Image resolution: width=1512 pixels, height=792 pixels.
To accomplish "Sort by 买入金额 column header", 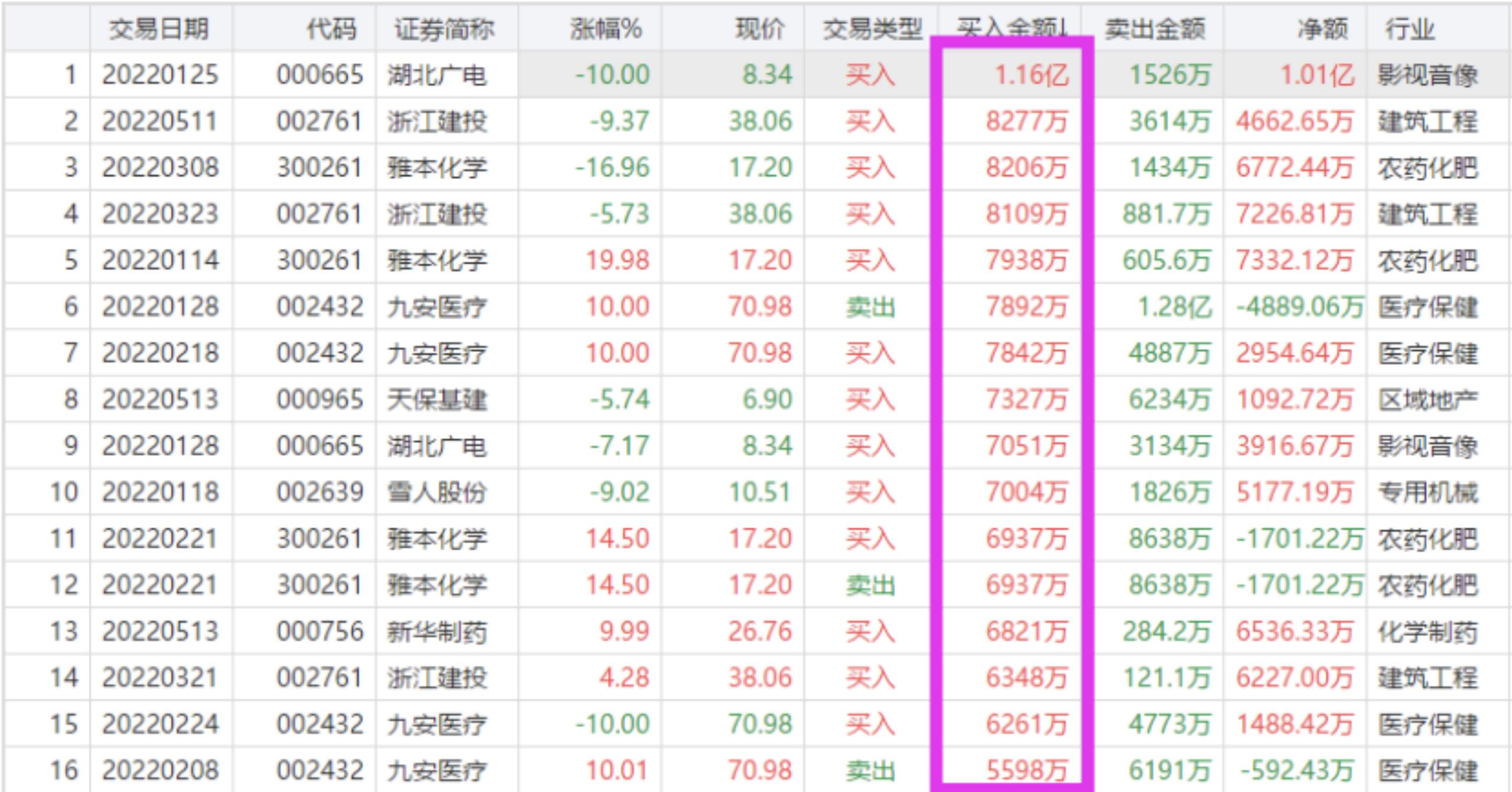I will pyautogui.click(x=1012, y=27).
